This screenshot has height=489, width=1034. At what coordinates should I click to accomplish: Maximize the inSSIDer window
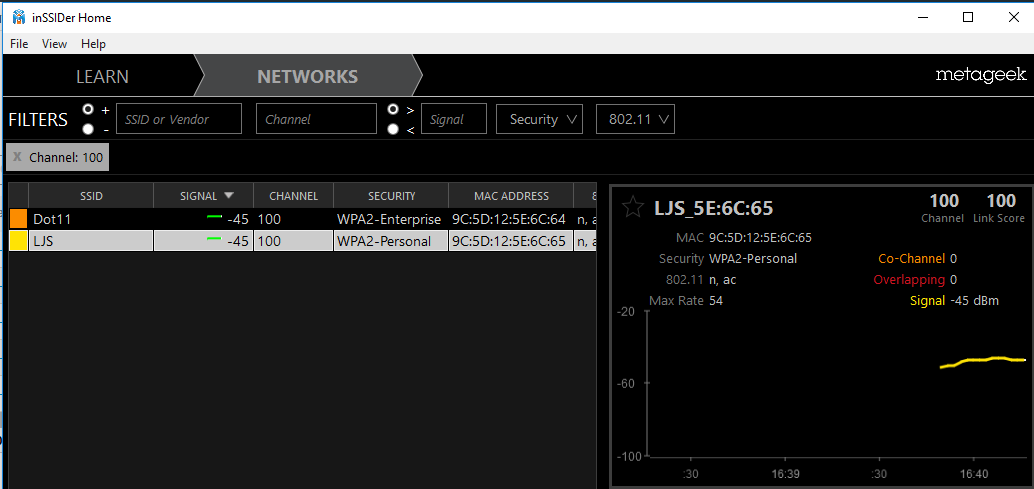click(967, 18)
